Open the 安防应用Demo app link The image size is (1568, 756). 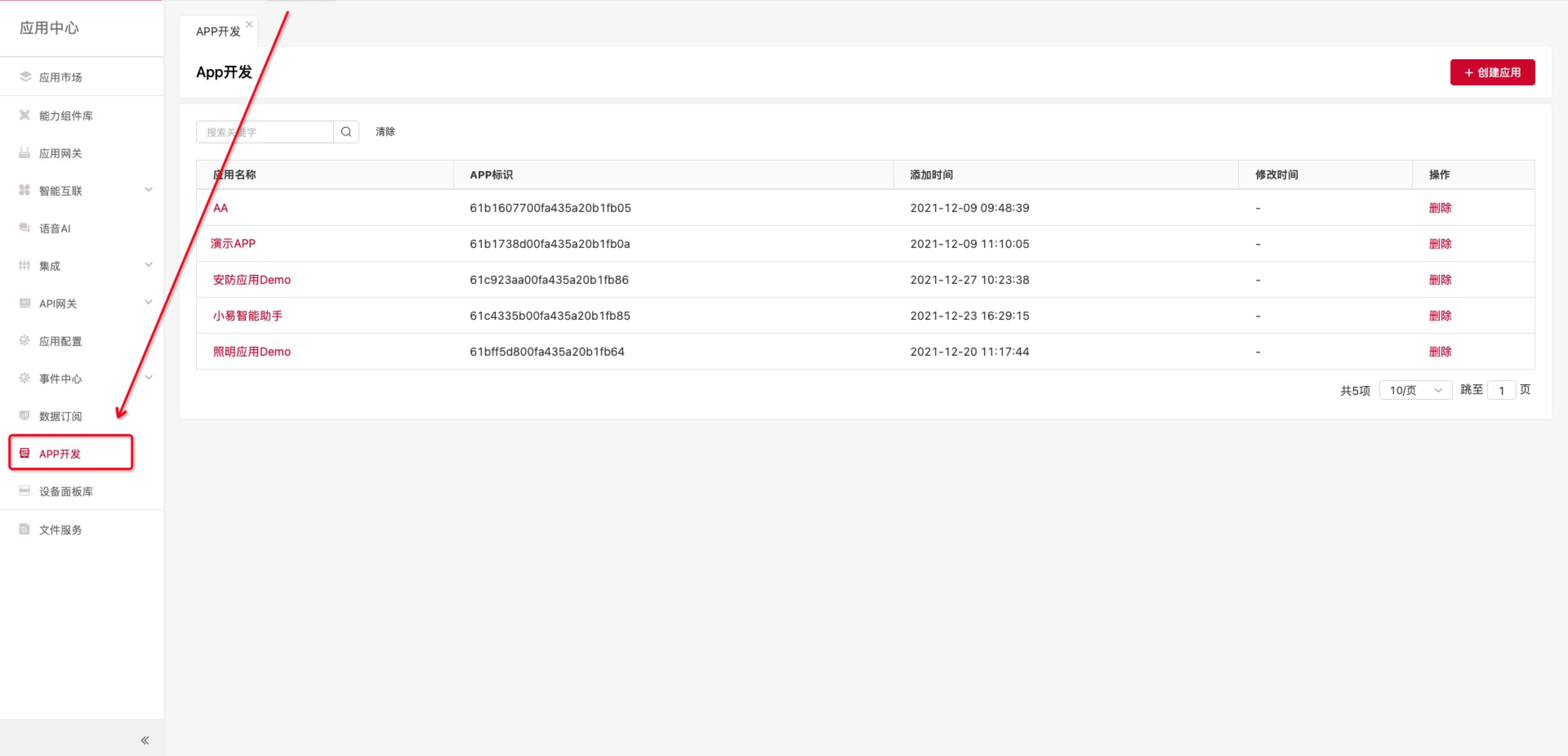click(252, 279)
